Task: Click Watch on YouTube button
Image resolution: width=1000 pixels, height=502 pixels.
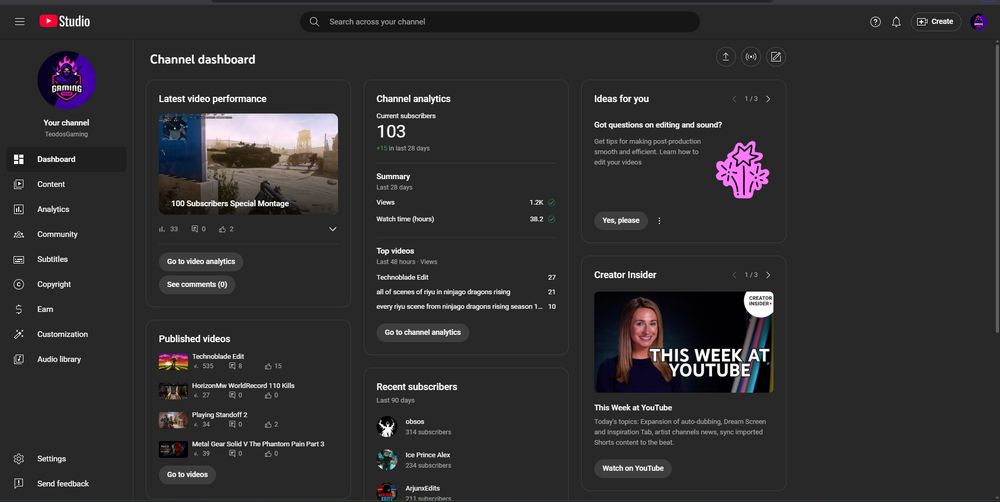Action: coord(633,468)
